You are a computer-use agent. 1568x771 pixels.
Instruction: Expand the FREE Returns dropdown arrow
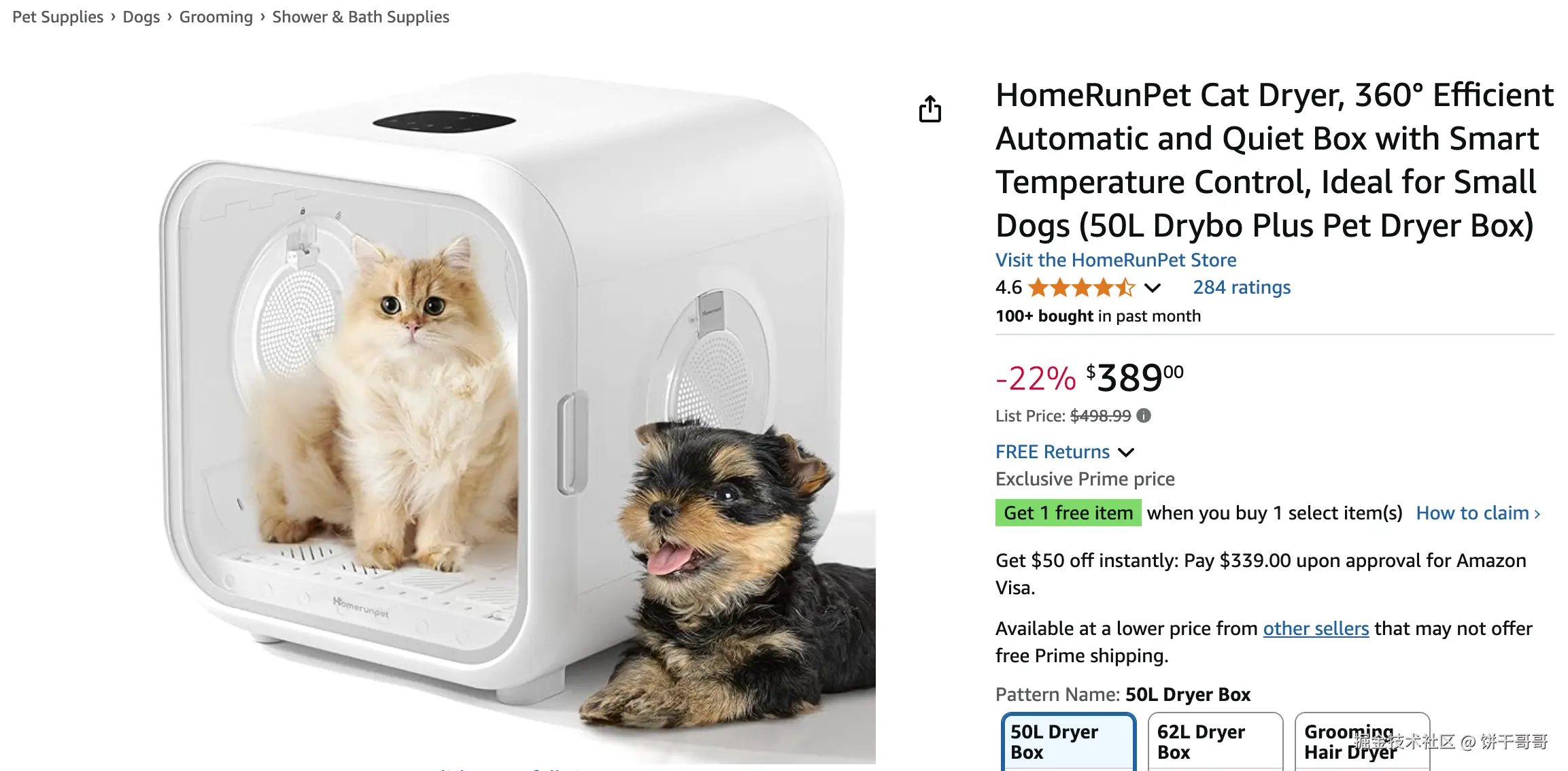pyautogui.click(x=1126, y=453)
